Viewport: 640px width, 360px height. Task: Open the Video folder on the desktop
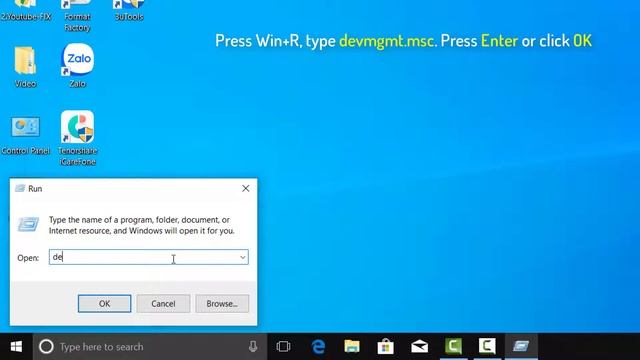25,66
